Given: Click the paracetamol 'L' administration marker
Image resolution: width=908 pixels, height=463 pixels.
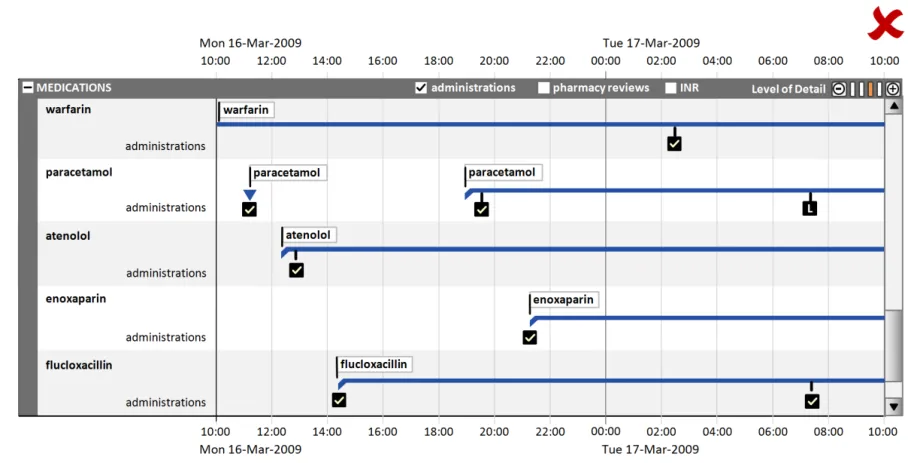Looking at the screenshot, I should (810, 208).
